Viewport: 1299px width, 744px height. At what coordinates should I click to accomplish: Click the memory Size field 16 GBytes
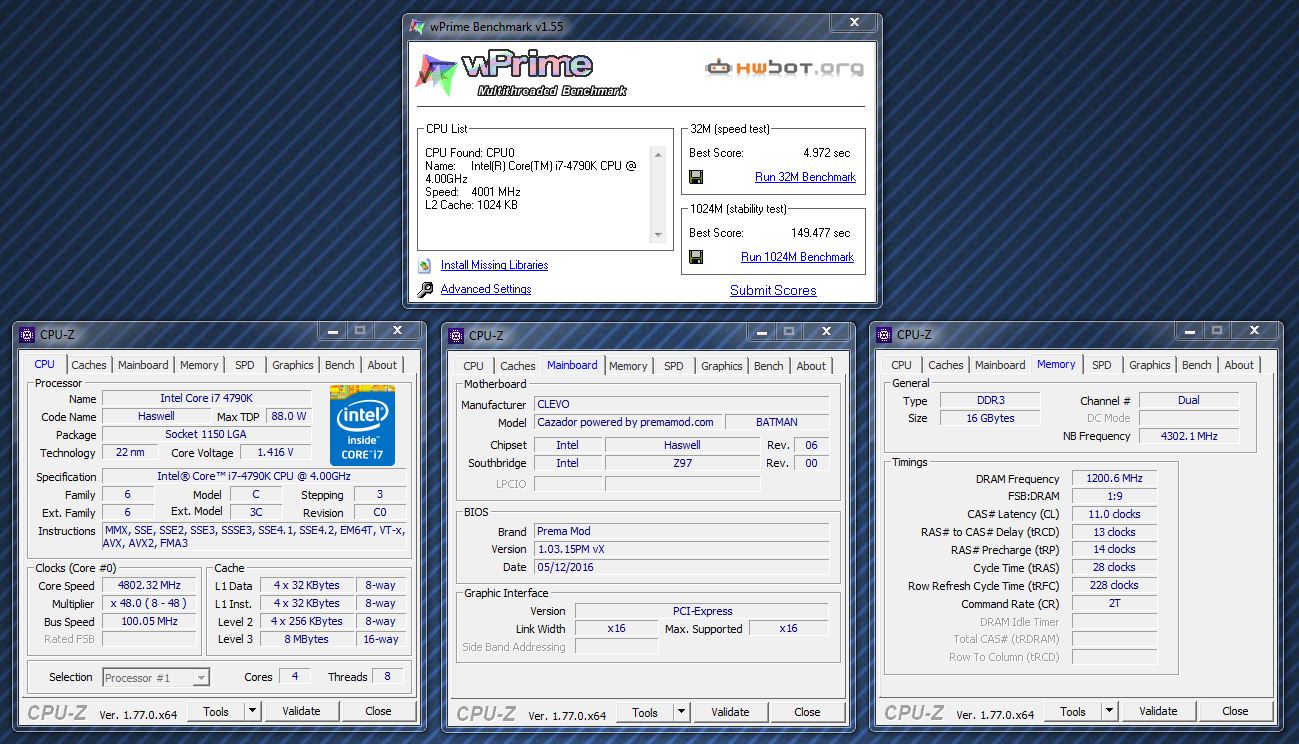coord(990,418)
